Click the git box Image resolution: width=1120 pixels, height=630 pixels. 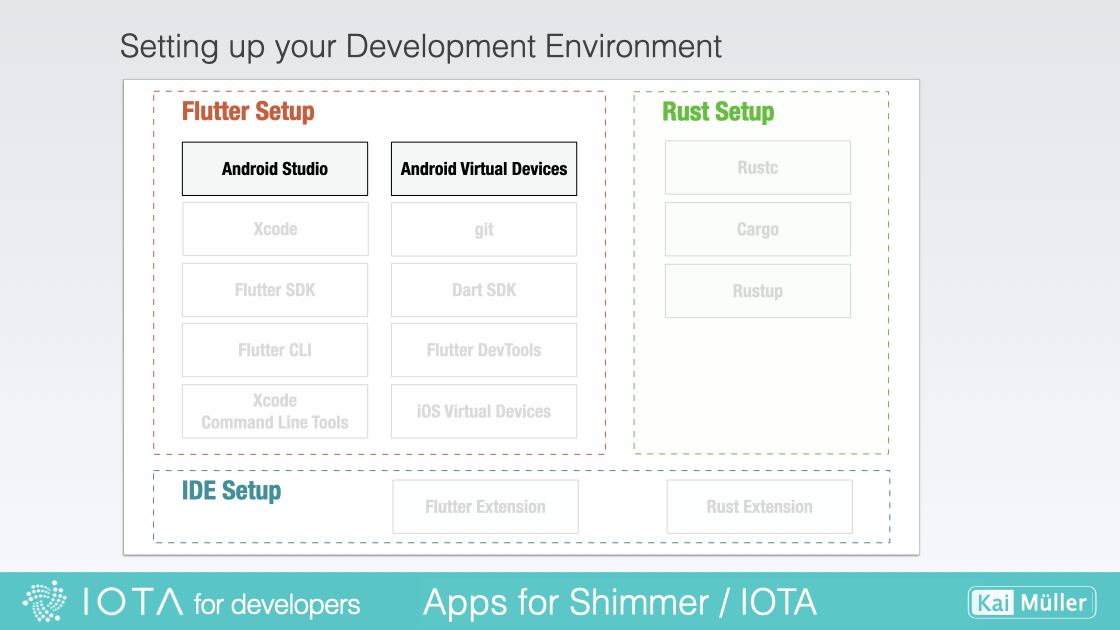pos(484,229)
